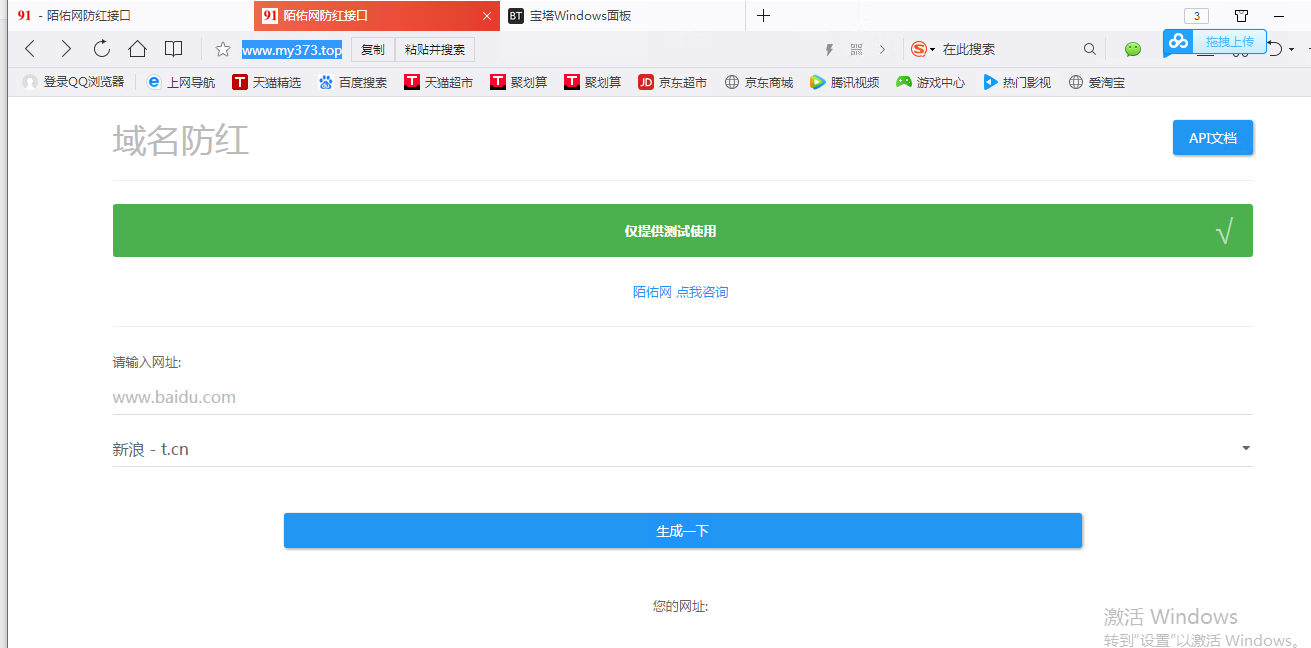This screenshot has height=648, width=1311.
Task: Click the browser forward arrow
Action: 66,49
